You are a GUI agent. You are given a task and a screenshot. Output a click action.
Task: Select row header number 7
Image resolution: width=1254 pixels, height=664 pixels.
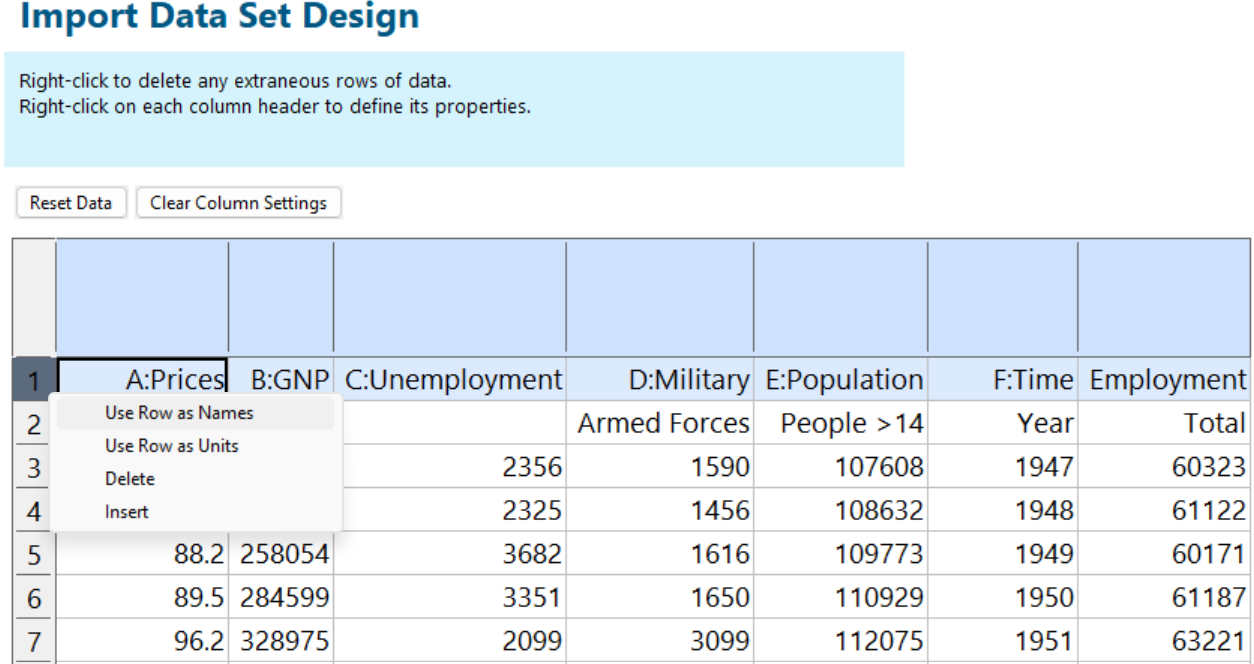point(34,641)
